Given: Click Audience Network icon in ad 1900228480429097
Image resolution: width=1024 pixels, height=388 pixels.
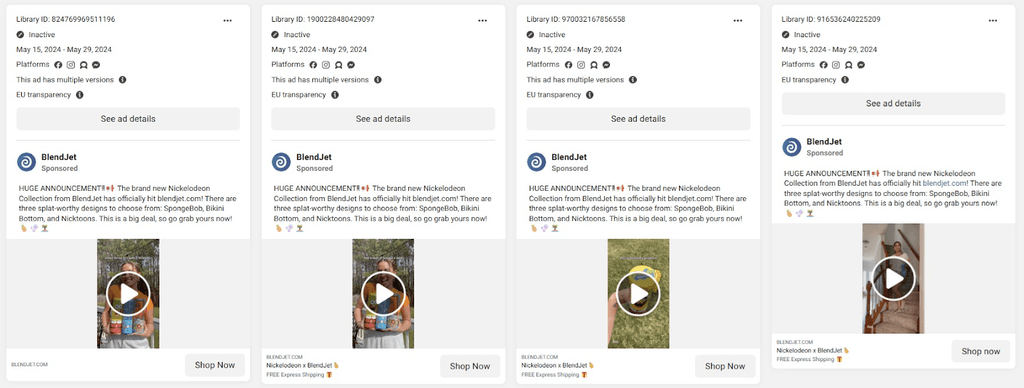Looking at the screenshot, I should [338, 65].
